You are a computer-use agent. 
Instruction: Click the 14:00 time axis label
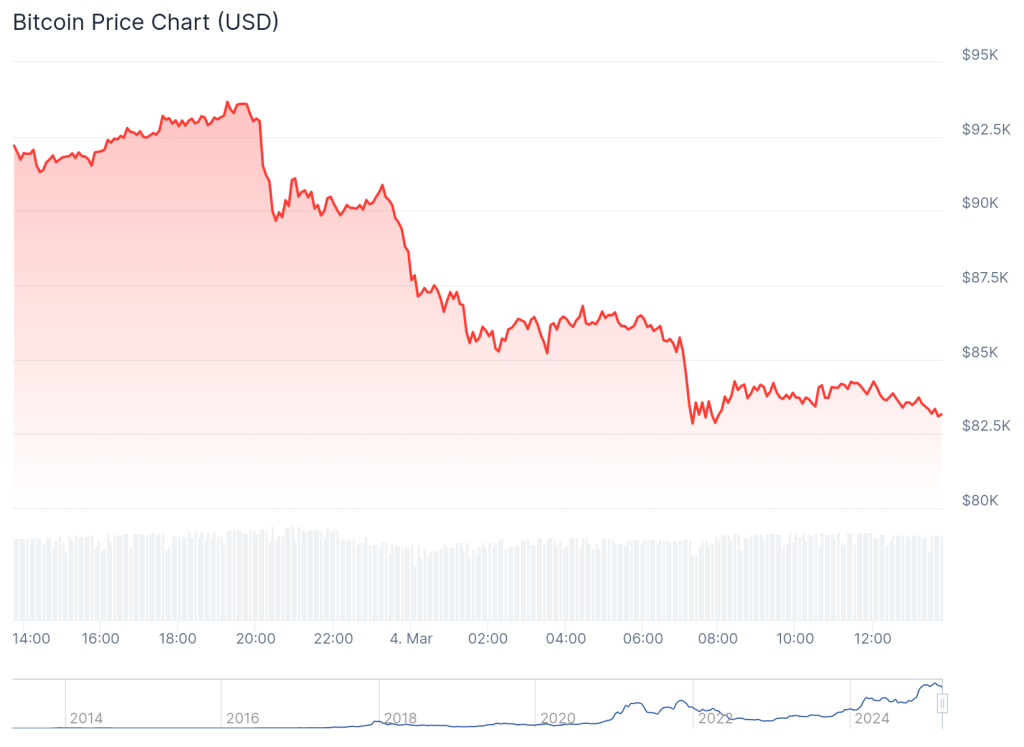pos(32,639)
